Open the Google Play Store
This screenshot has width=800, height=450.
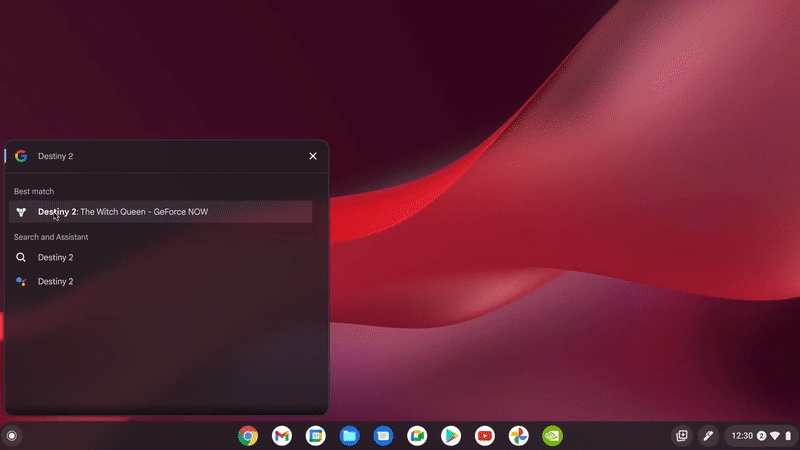coord(451,435)
